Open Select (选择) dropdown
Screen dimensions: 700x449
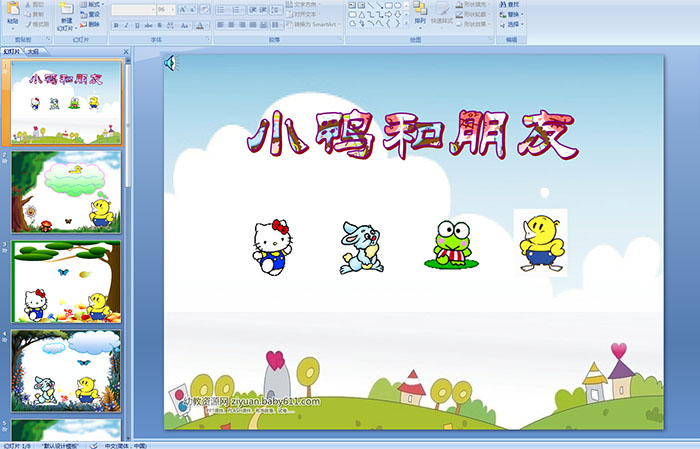512,24
